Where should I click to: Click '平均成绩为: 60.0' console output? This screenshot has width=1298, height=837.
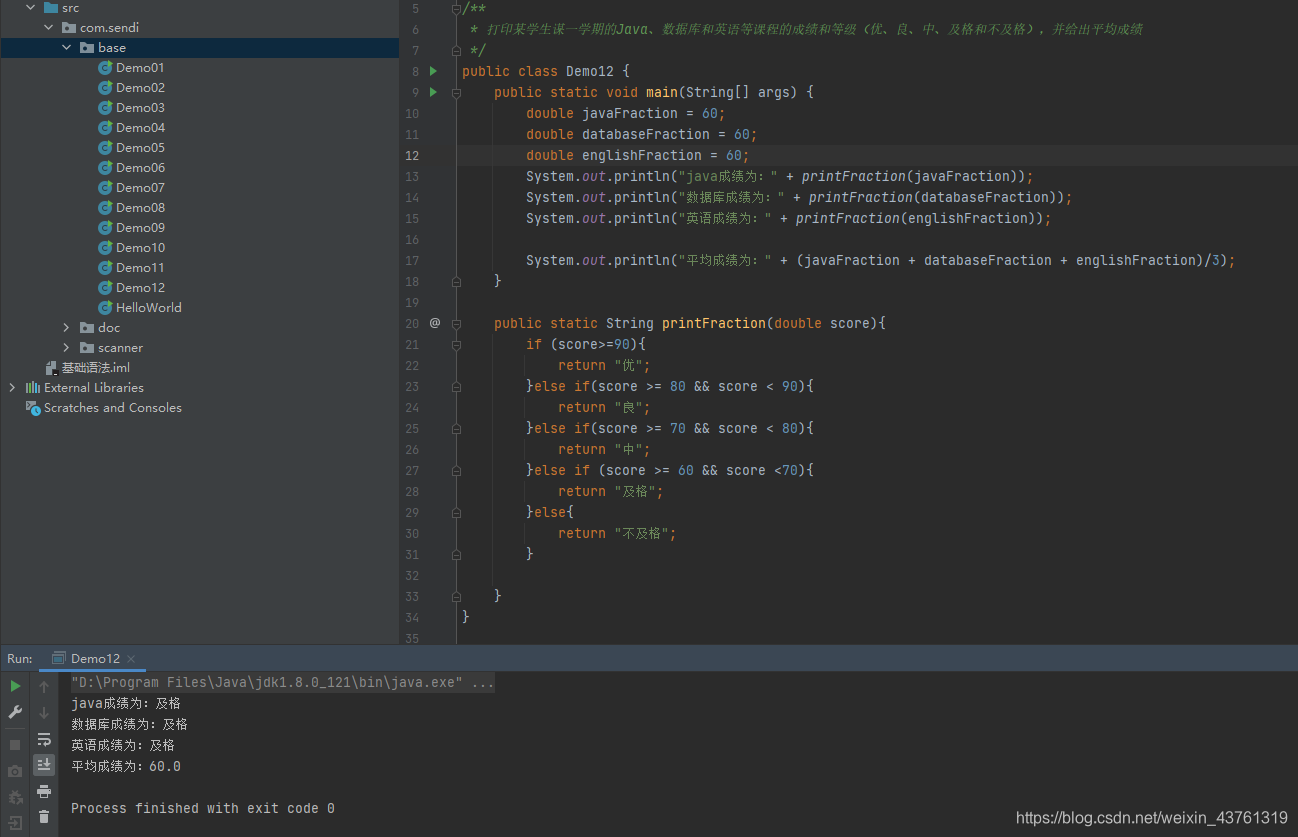click(x=126, y=766)
